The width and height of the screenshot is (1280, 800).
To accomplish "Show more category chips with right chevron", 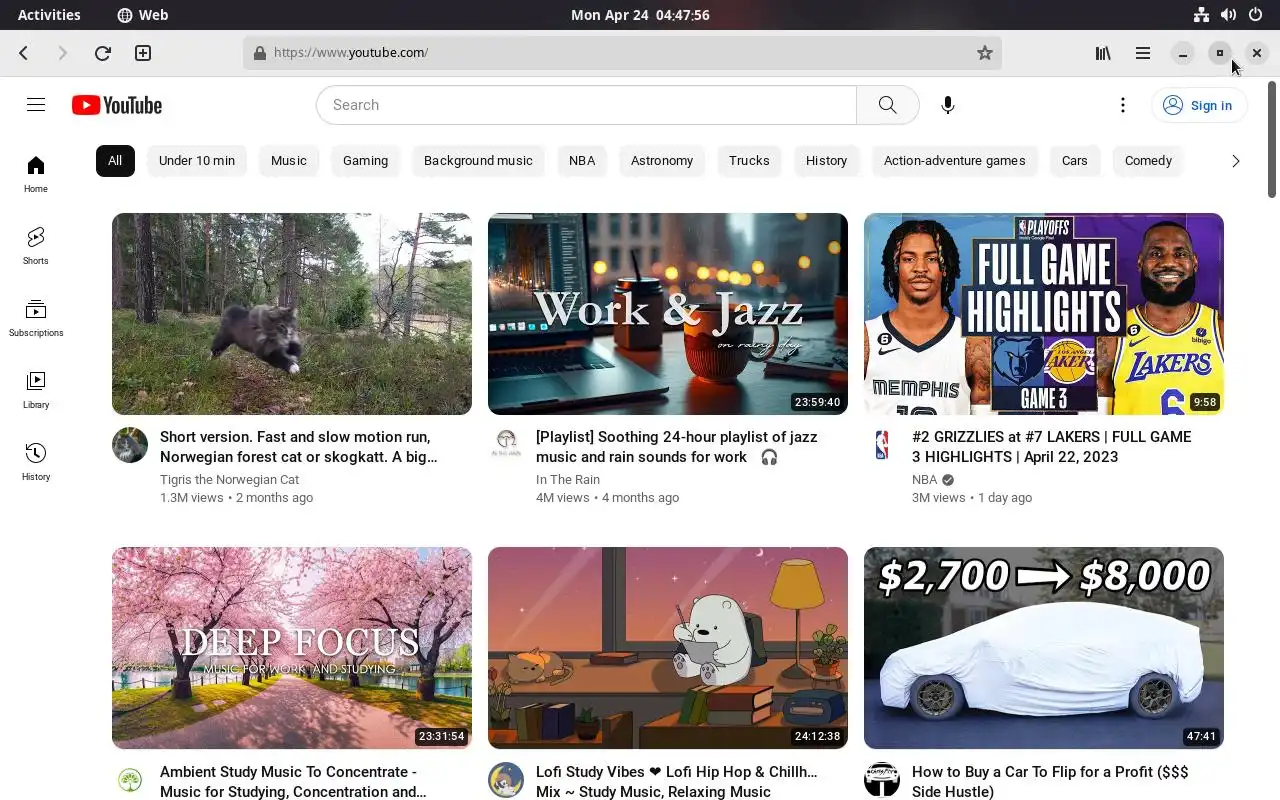I will click(1236, 161).
